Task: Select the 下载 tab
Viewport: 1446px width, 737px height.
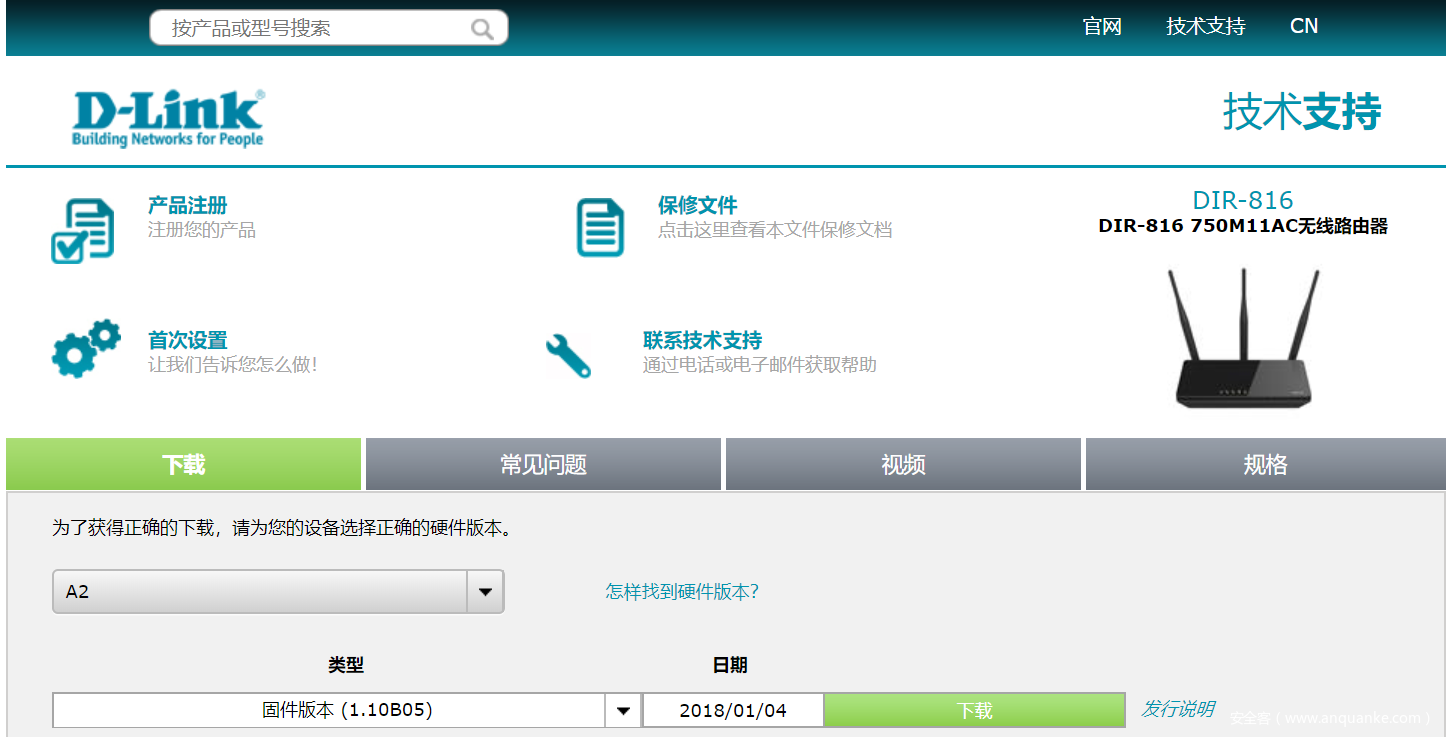Action: tap(183, 465)
